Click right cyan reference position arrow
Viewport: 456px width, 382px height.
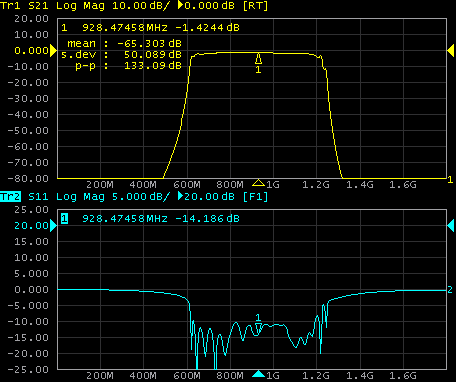tap(450, 226)
